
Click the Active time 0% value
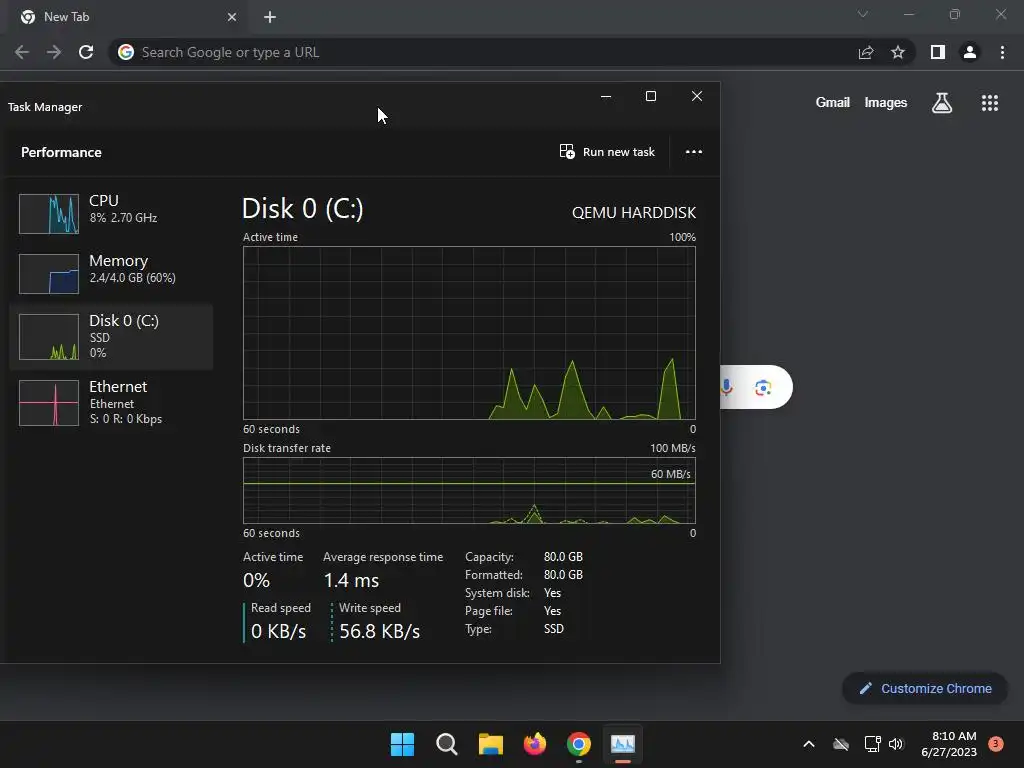pyautogui.click(x=256, y=580)
